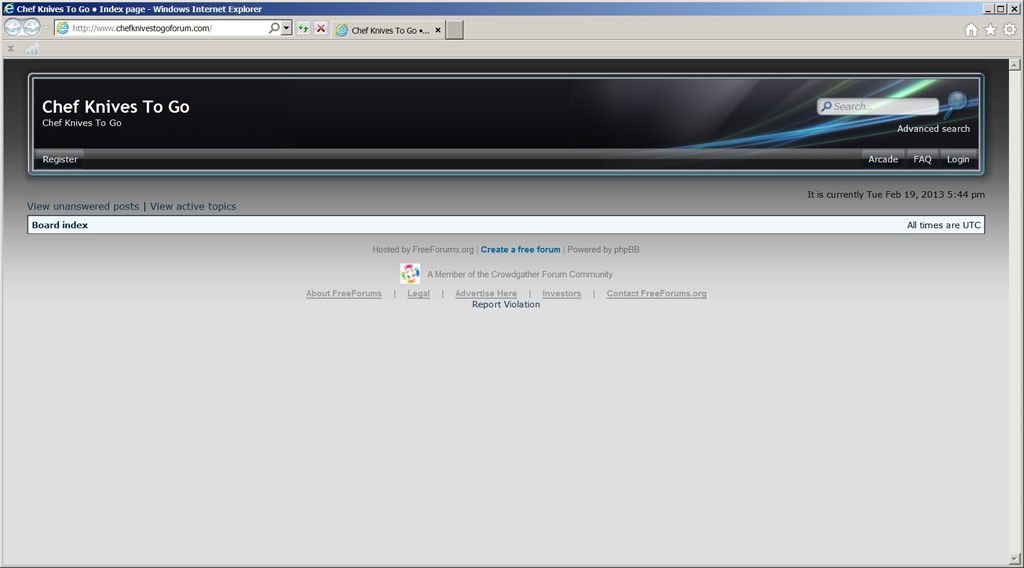Open the Legal footer link

click(419, 294)
